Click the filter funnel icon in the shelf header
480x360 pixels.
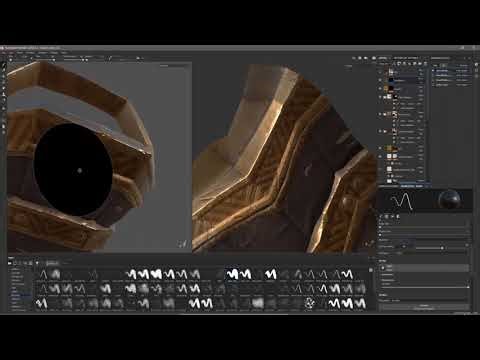click(37, 263)
